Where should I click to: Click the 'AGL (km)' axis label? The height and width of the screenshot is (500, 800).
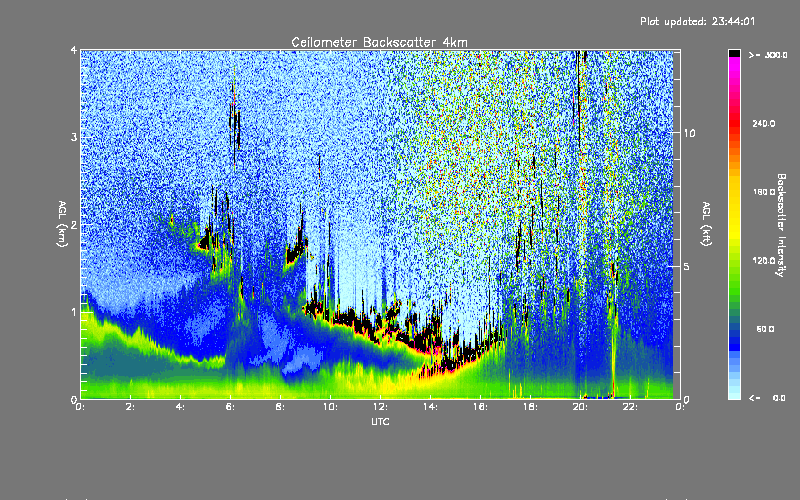coord(63,224)
